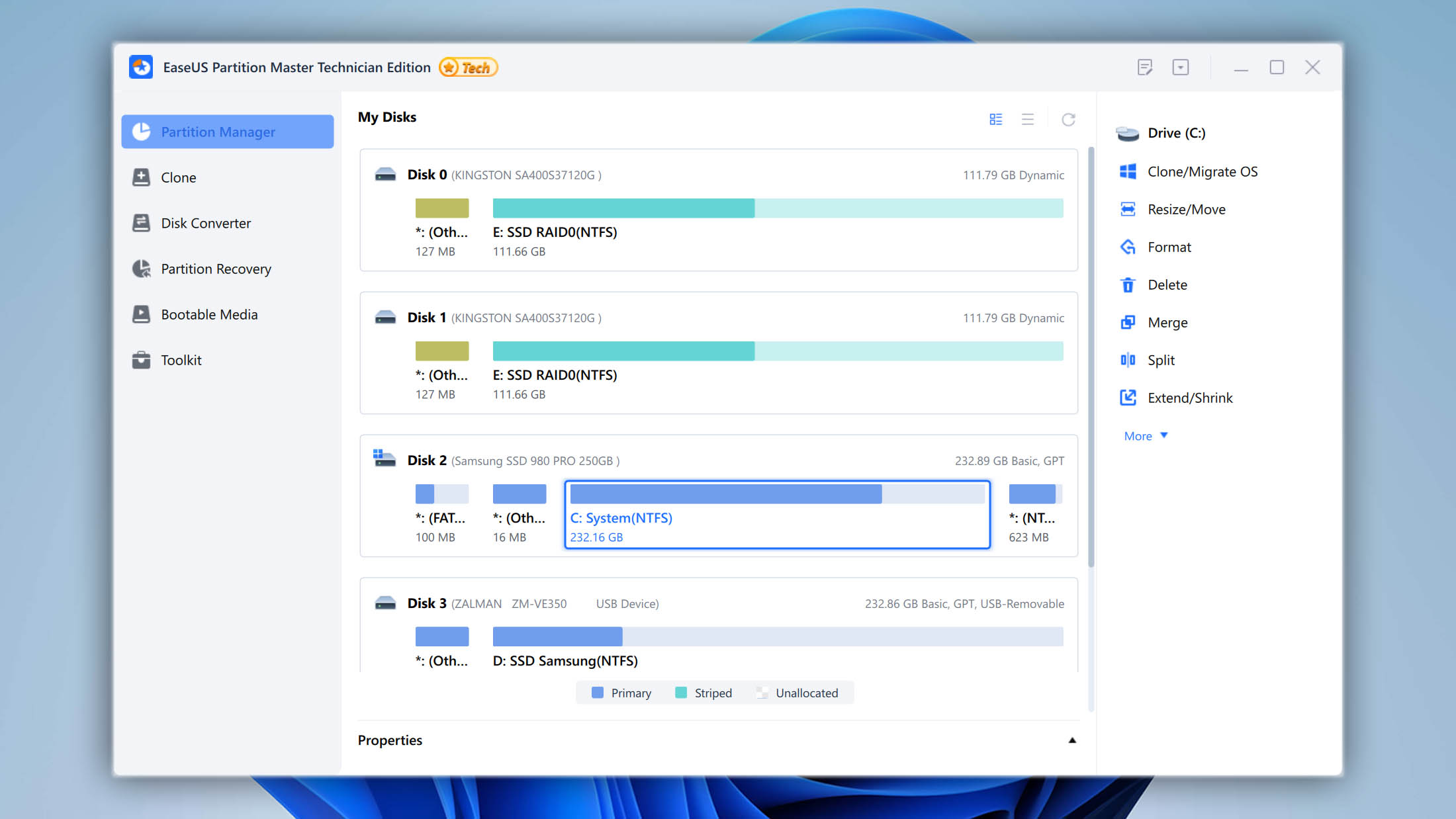Click the Drive (C:) heading text

pos(1177,133)
